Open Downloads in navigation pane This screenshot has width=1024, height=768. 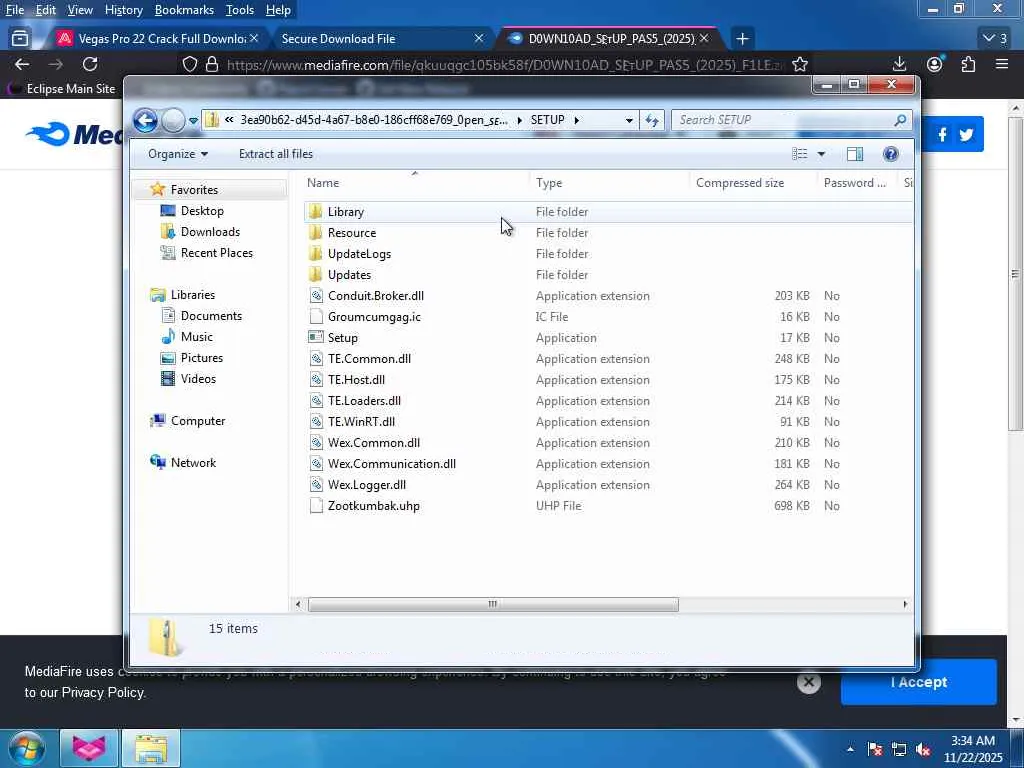pos(210,232)
